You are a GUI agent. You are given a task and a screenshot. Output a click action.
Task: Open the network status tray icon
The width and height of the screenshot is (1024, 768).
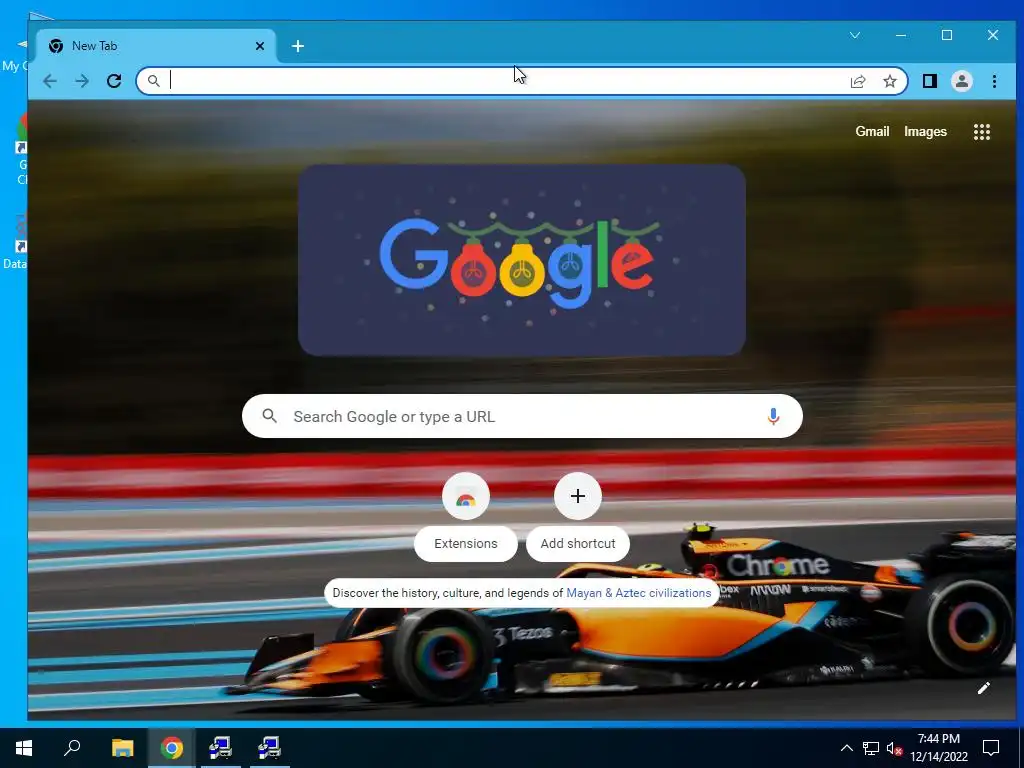coord(870,748)
